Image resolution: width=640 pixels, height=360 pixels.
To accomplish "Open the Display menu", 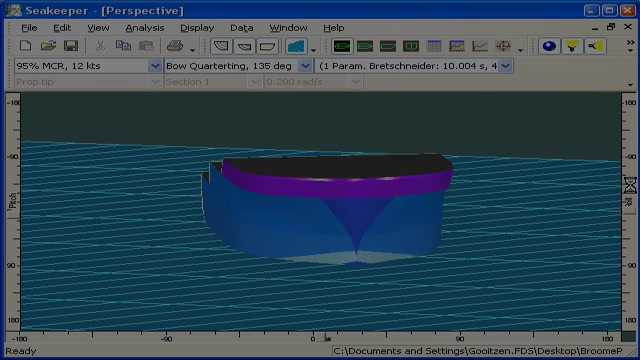I will [197, 28].
